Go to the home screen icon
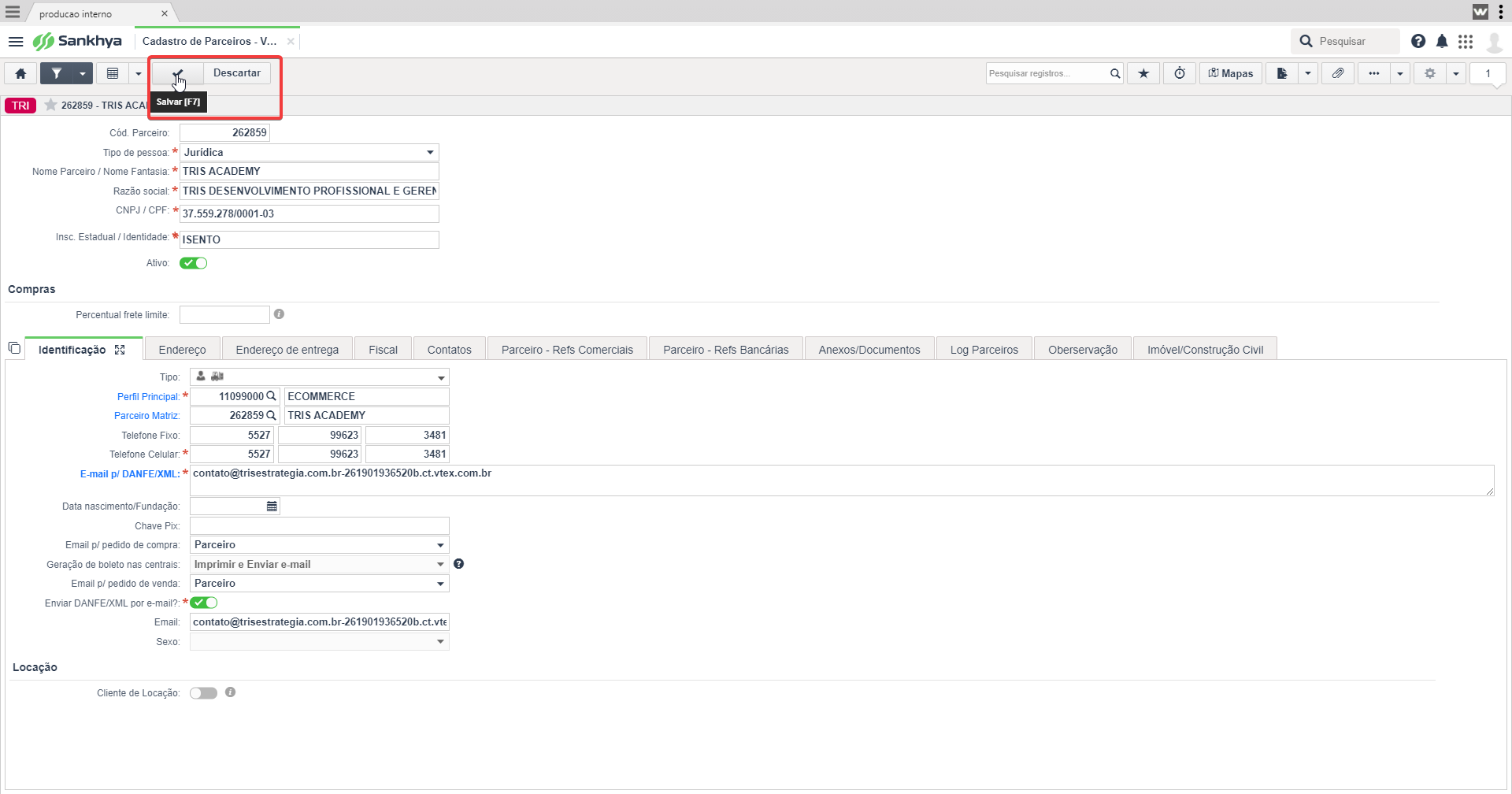This screenshot has width=1512, height=794. pos(21,73)
